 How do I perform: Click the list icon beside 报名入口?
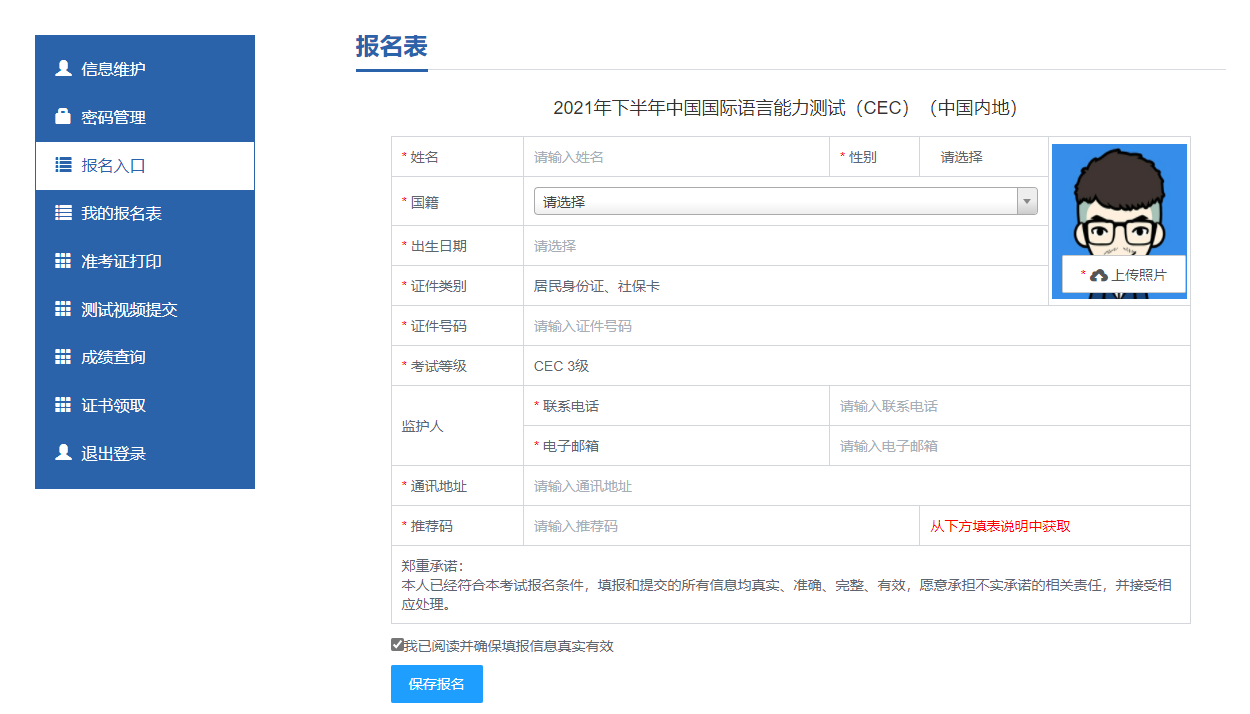coord(63,165)
